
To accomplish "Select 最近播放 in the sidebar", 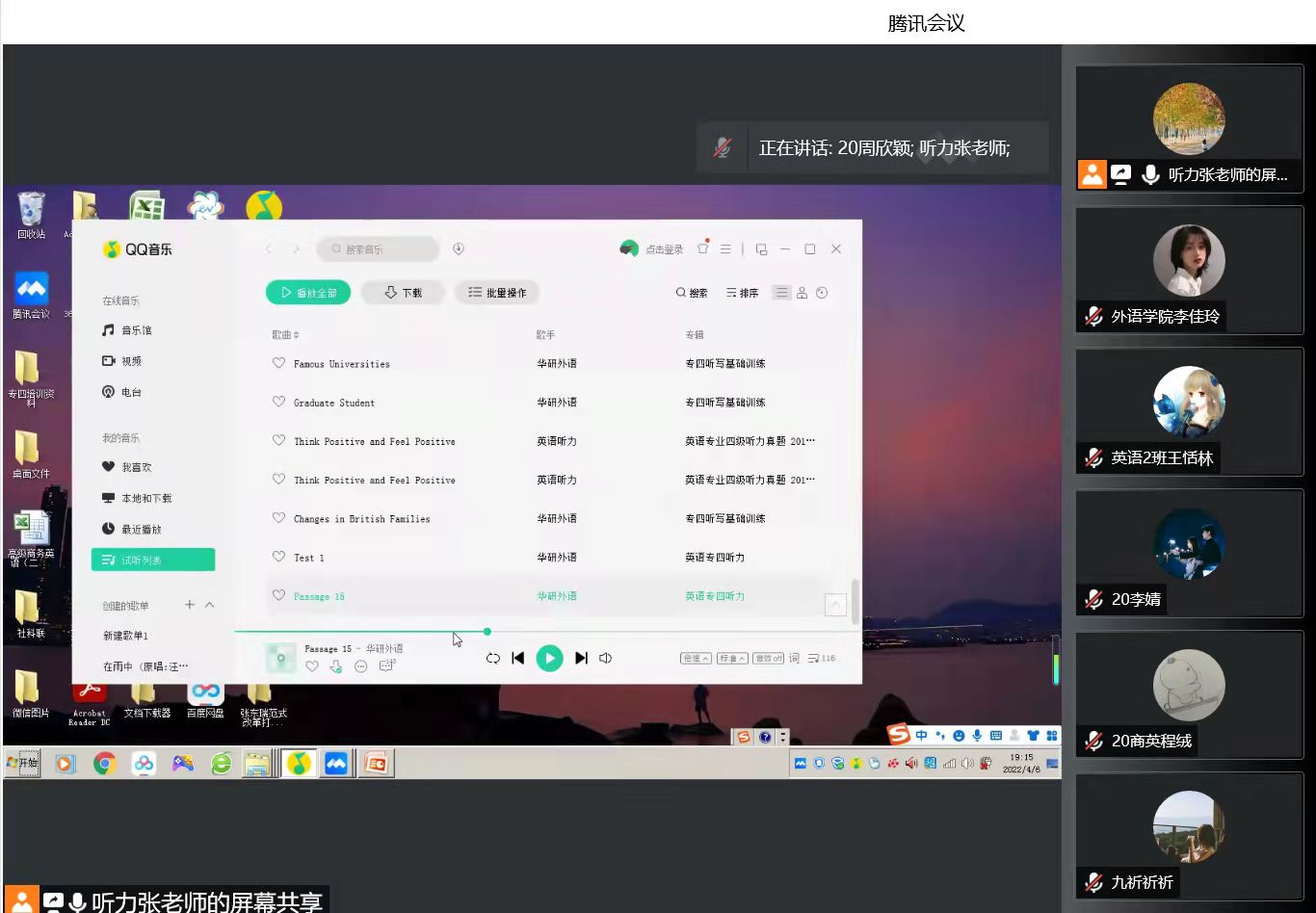I will coord(141,529).
